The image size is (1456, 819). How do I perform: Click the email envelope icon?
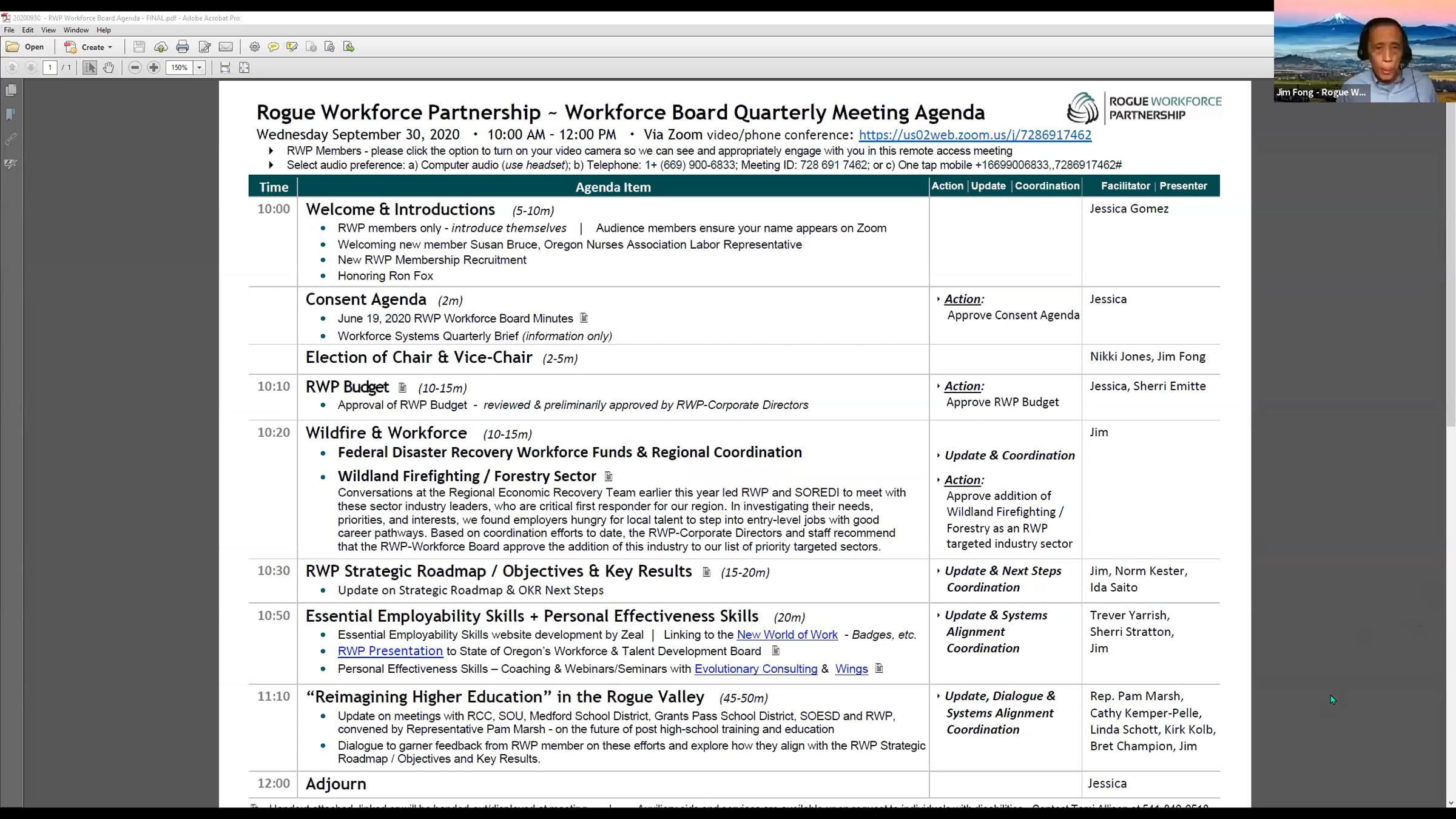coord(226,47)
